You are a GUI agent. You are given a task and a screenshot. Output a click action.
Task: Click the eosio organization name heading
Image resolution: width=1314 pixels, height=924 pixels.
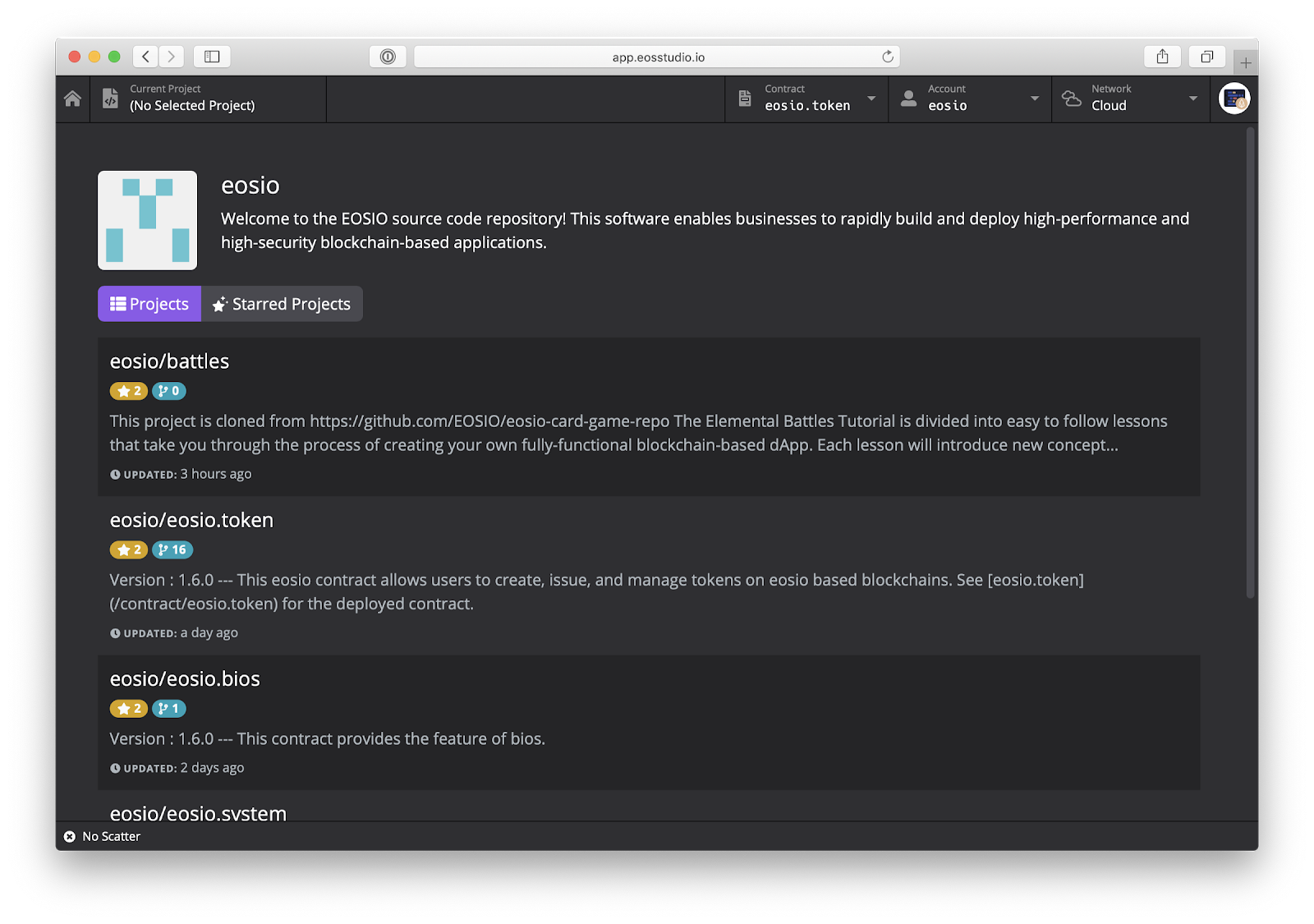coord(250,186)
